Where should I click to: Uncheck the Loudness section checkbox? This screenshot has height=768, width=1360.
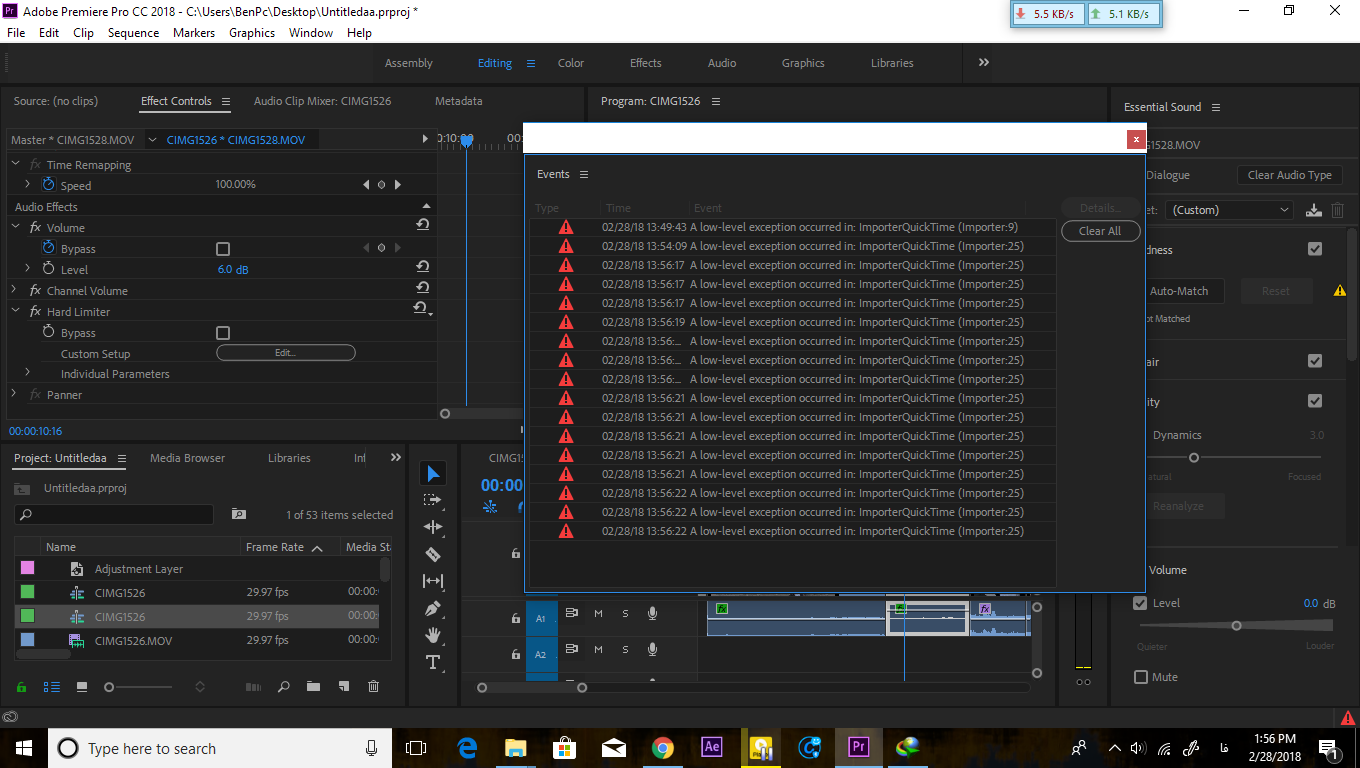point(1315,249)
